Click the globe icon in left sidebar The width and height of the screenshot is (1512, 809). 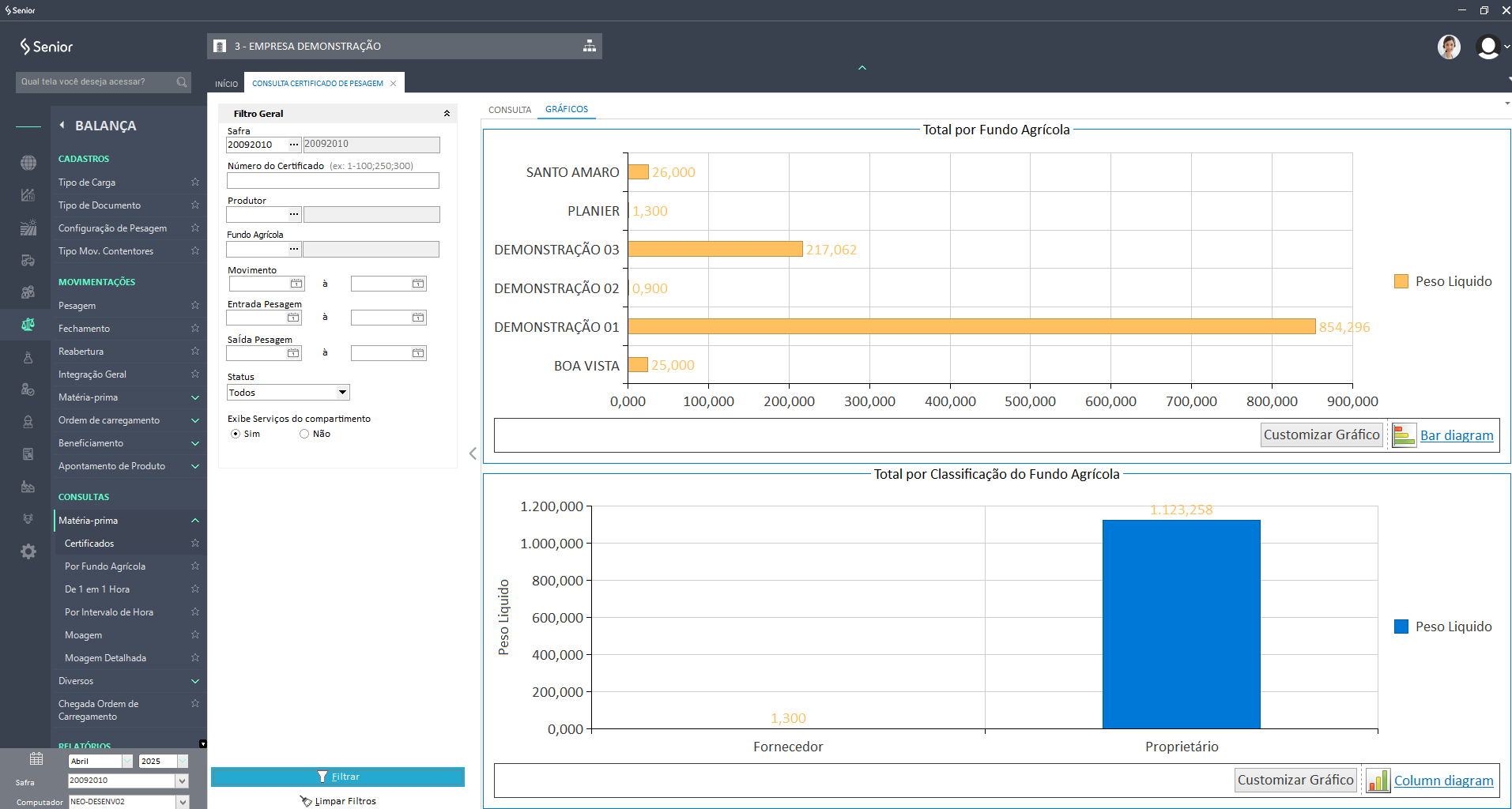[28, 163]
